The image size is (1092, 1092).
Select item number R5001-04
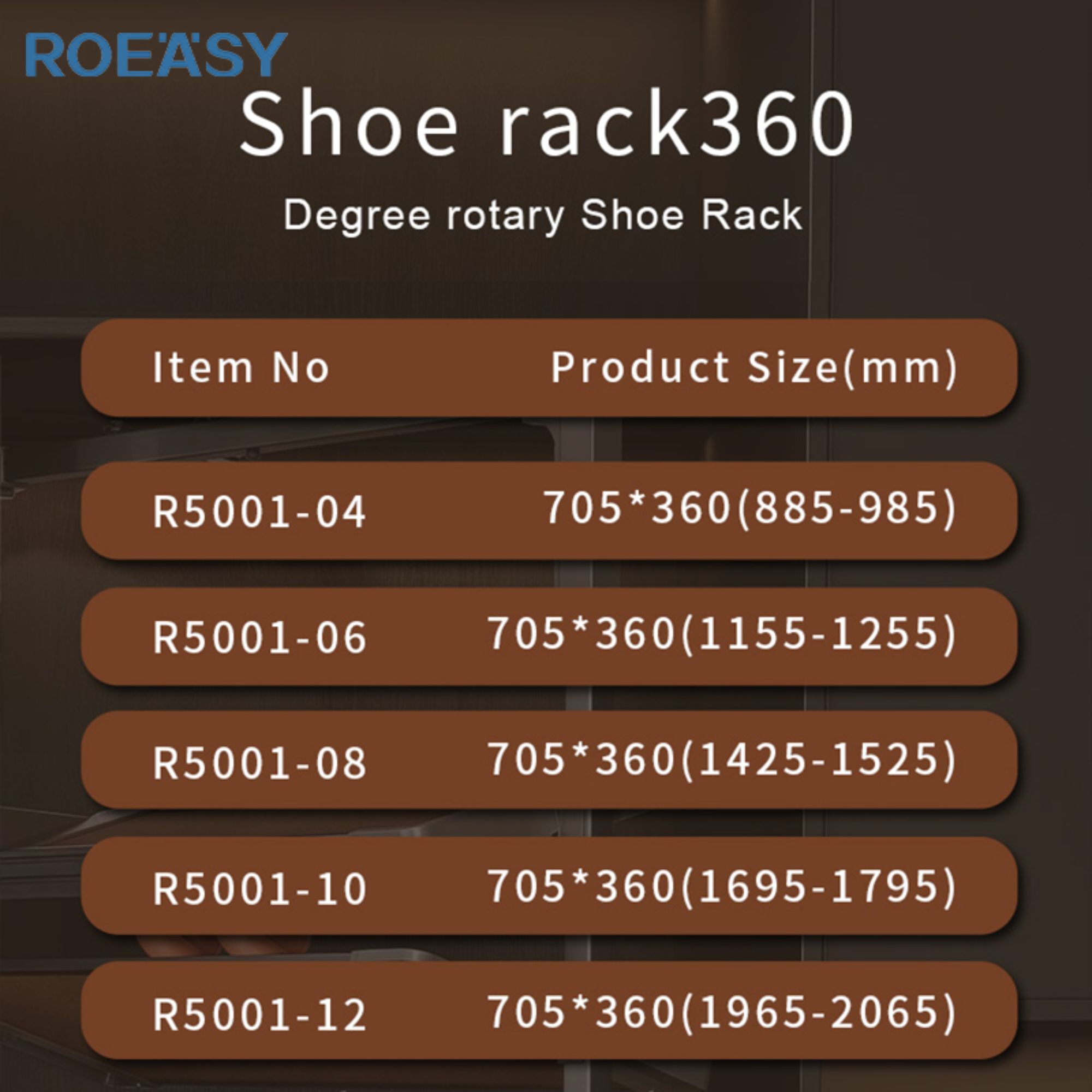point(259,512)
